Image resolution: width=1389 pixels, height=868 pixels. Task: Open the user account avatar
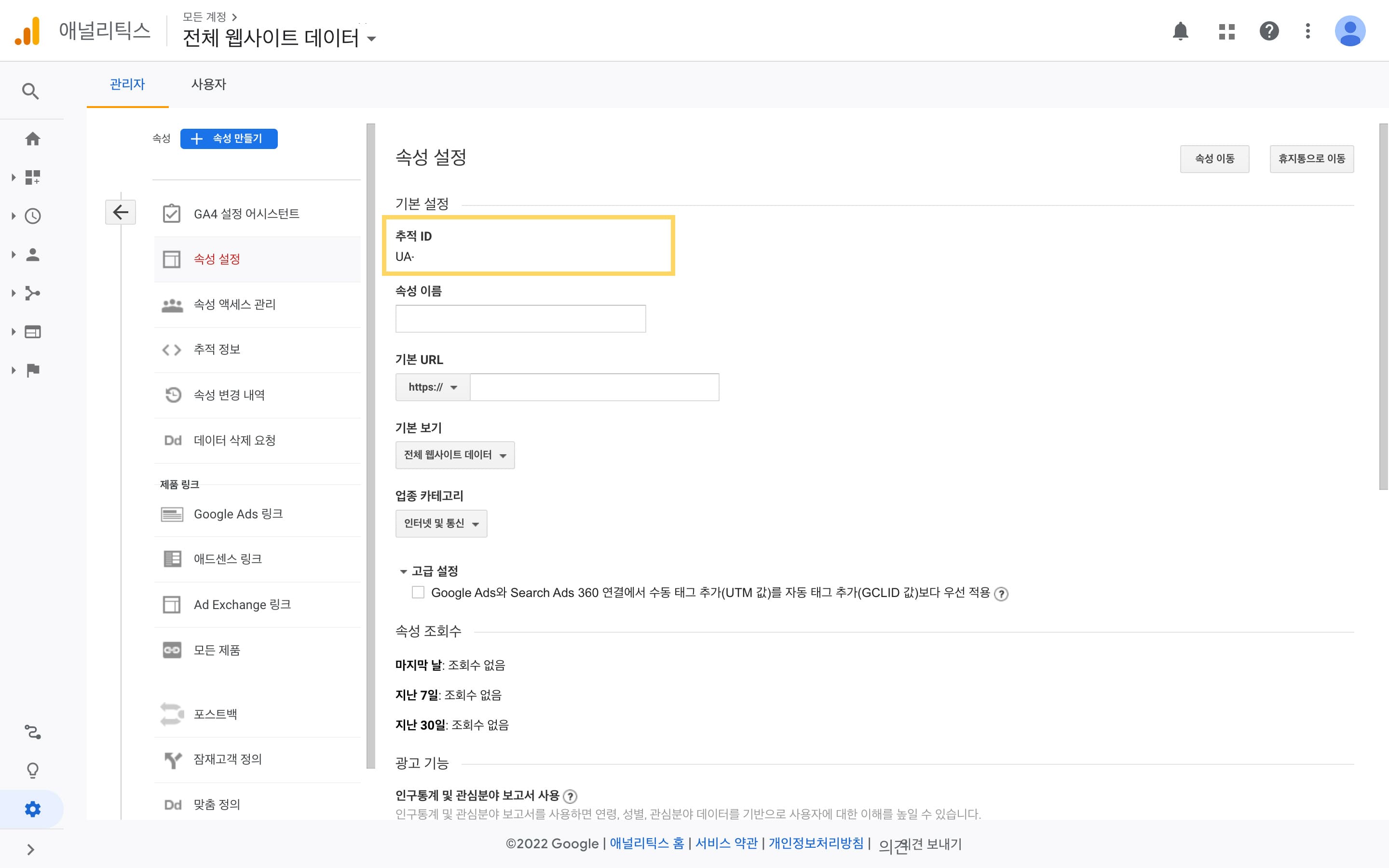pyautogui.click(x=1349, y=31)
